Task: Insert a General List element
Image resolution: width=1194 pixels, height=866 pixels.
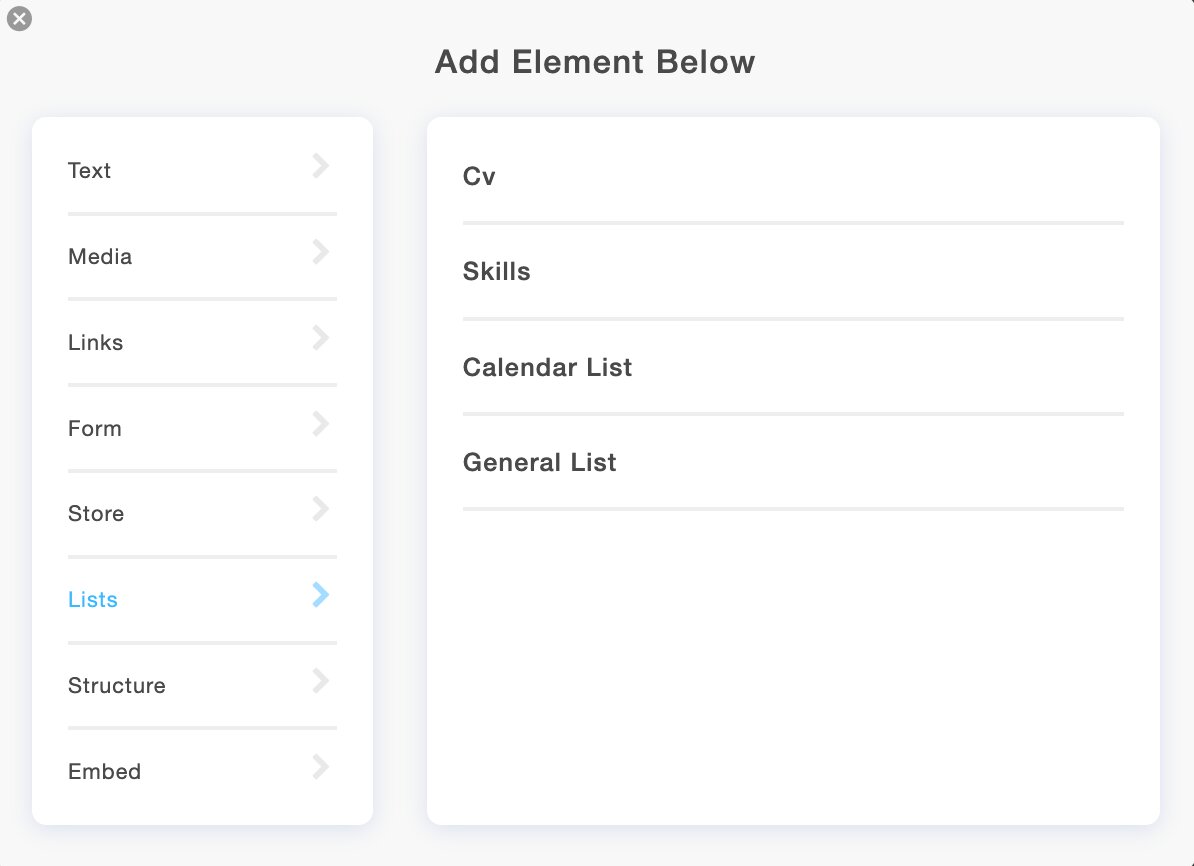Action: [793, 462]
